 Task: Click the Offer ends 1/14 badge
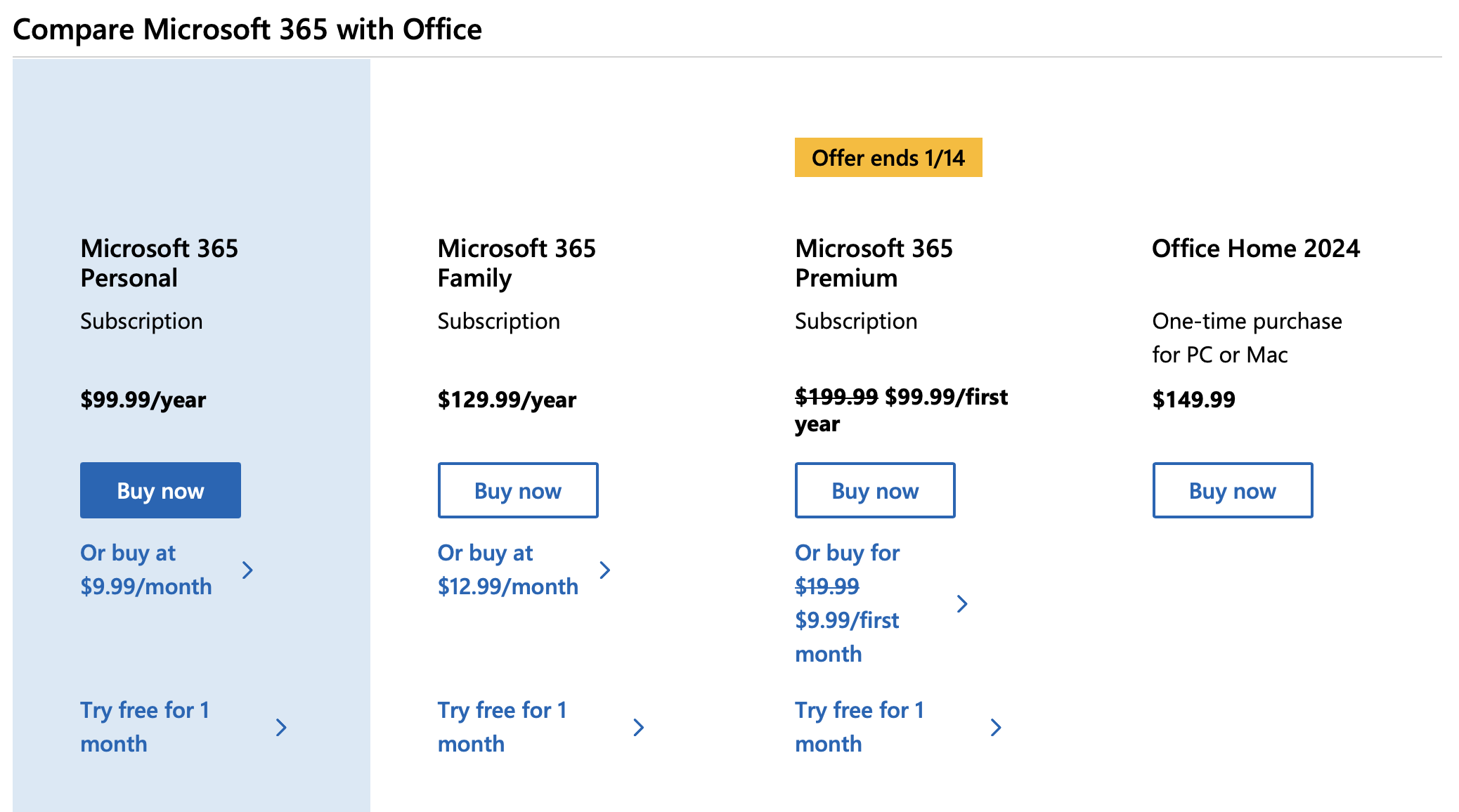point(888,157)
